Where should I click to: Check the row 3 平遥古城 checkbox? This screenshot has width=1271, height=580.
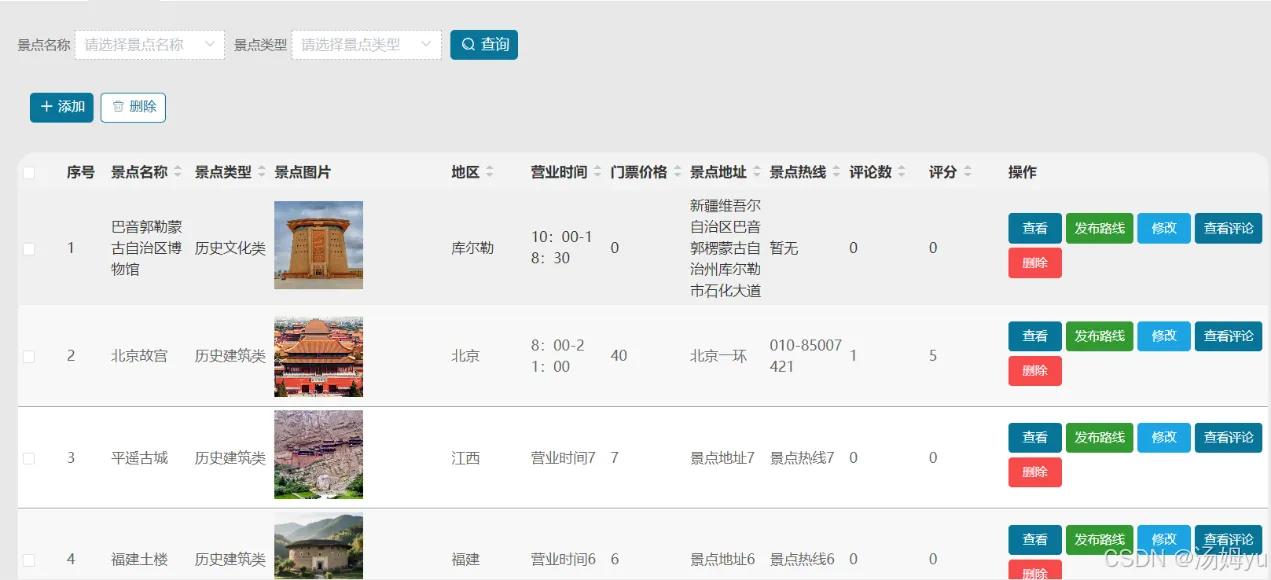click(29, 458)
